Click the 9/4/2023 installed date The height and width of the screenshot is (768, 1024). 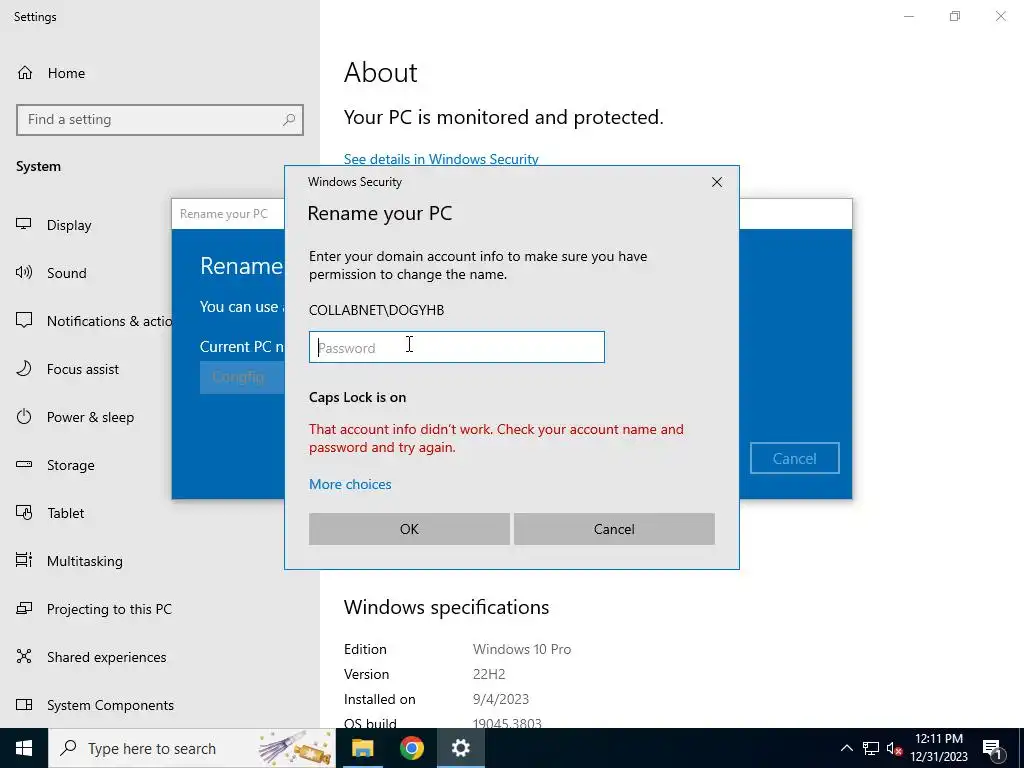[501, 699]
